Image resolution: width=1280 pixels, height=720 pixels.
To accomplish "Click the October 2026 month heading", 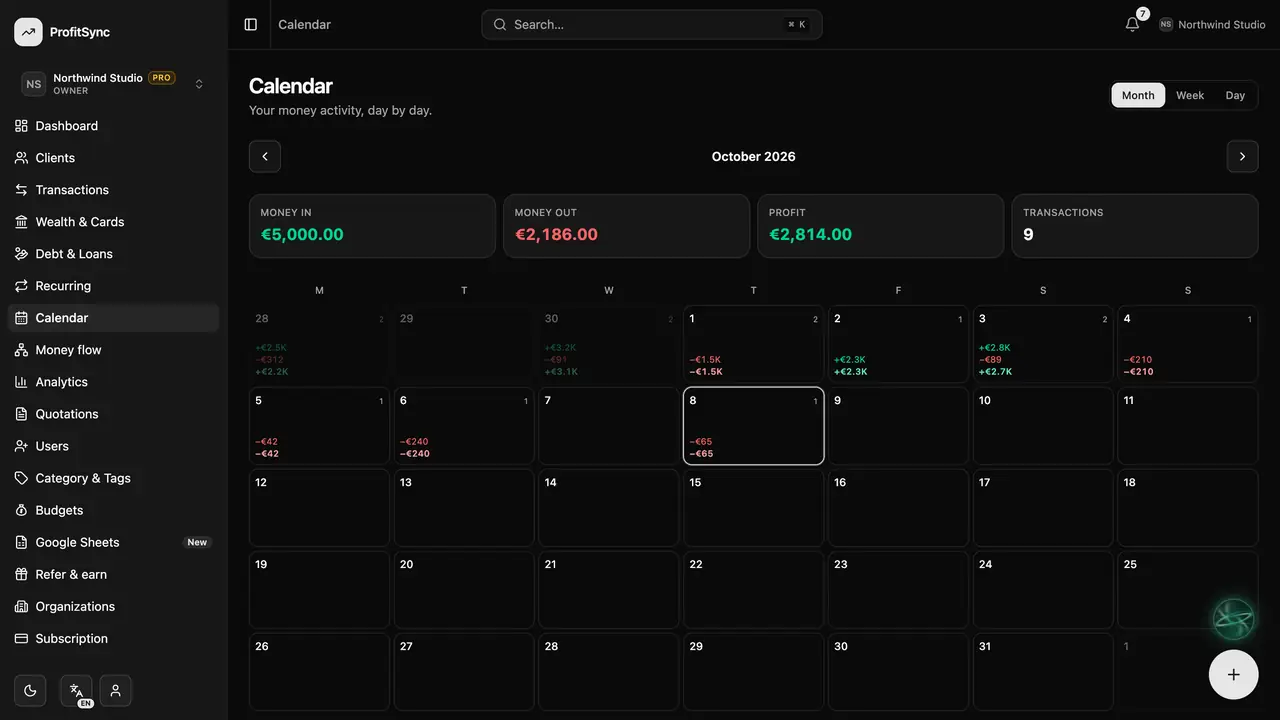I will tap(754, 156).
